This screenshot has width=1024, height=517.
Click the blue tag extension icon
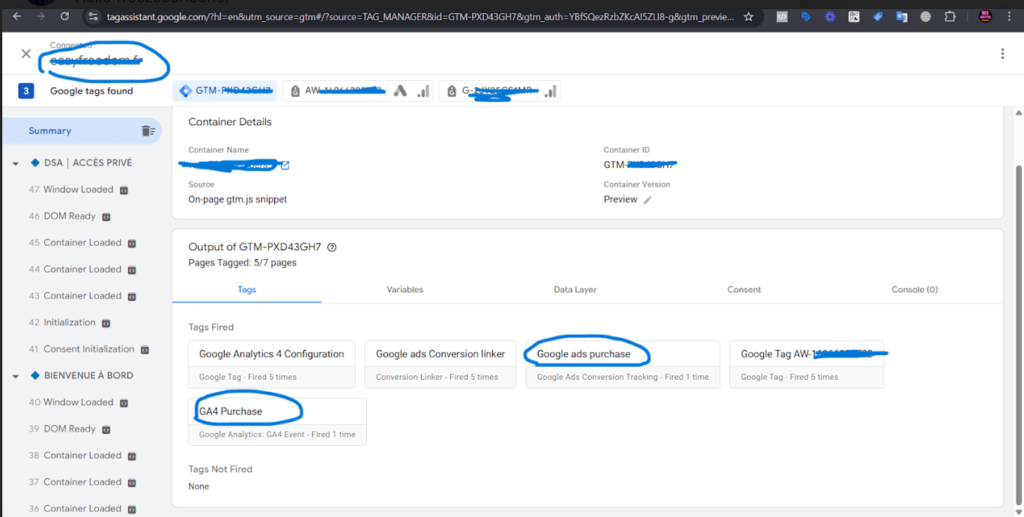806,17
